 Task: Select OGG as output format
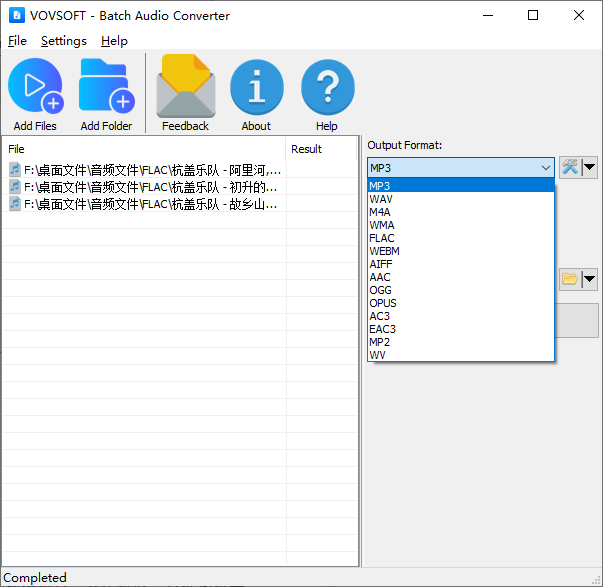380,290
